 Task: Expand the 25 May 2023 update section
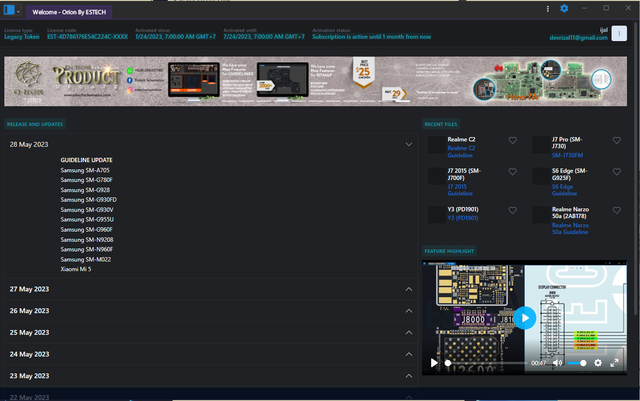click(409, 332)
